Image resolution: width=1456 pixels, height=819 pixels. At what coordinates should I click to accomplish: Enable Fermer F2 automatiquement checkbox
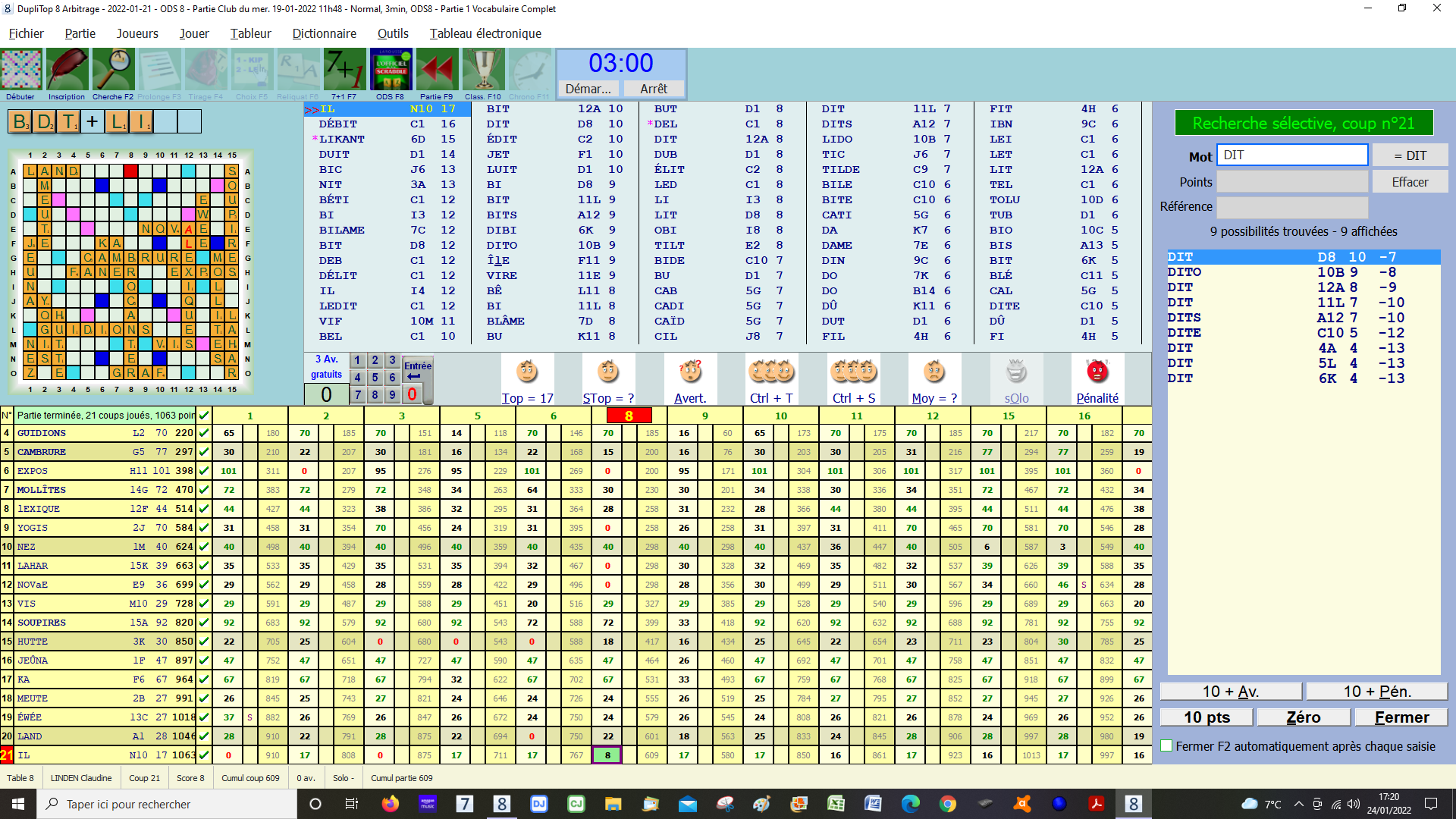pos(1167,746)
